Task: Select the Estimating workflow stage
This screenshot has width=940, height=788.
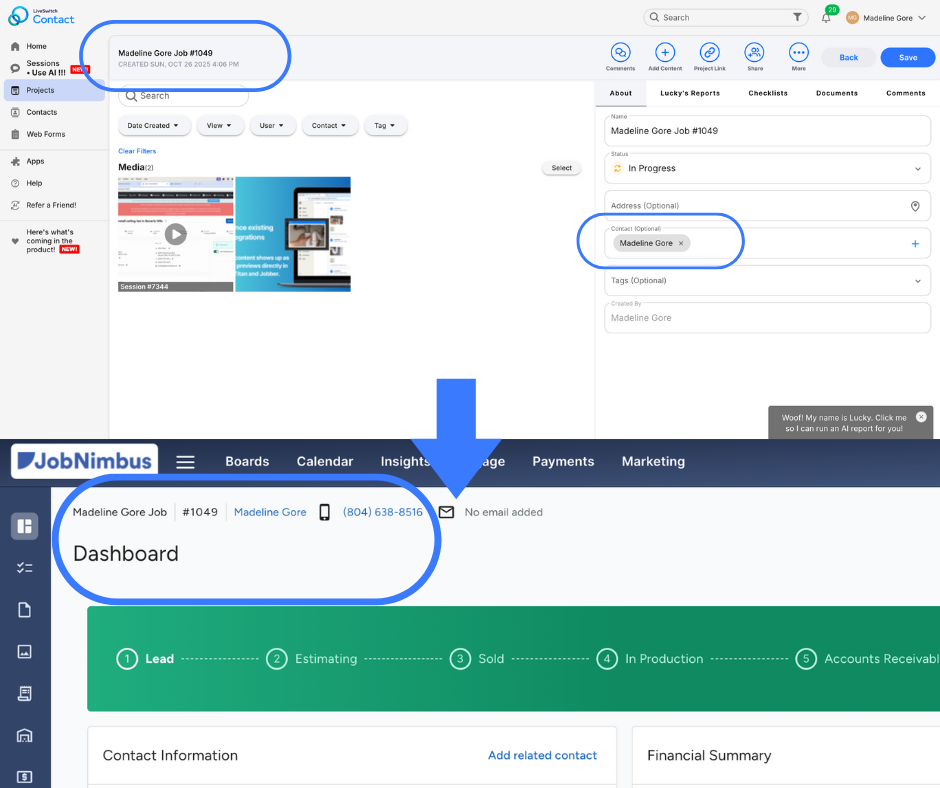Action: [312, 659]
